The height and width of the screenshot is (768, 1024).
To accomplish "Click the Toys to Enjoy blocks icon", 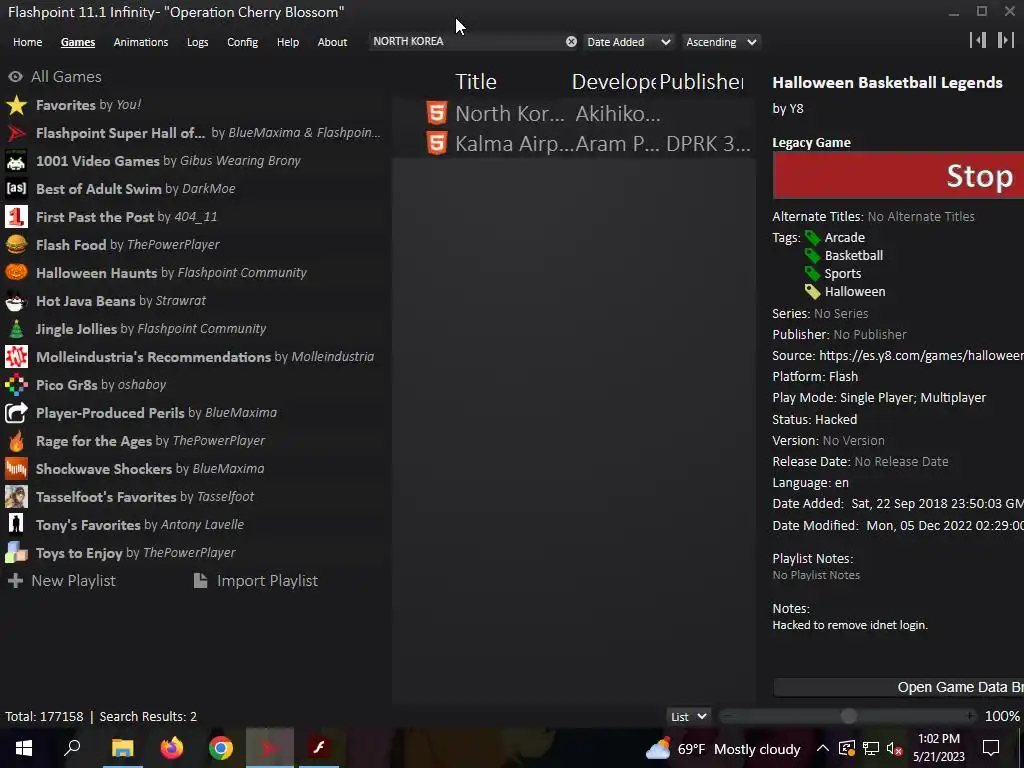I will pyautogui.click(x=16, y=552).
